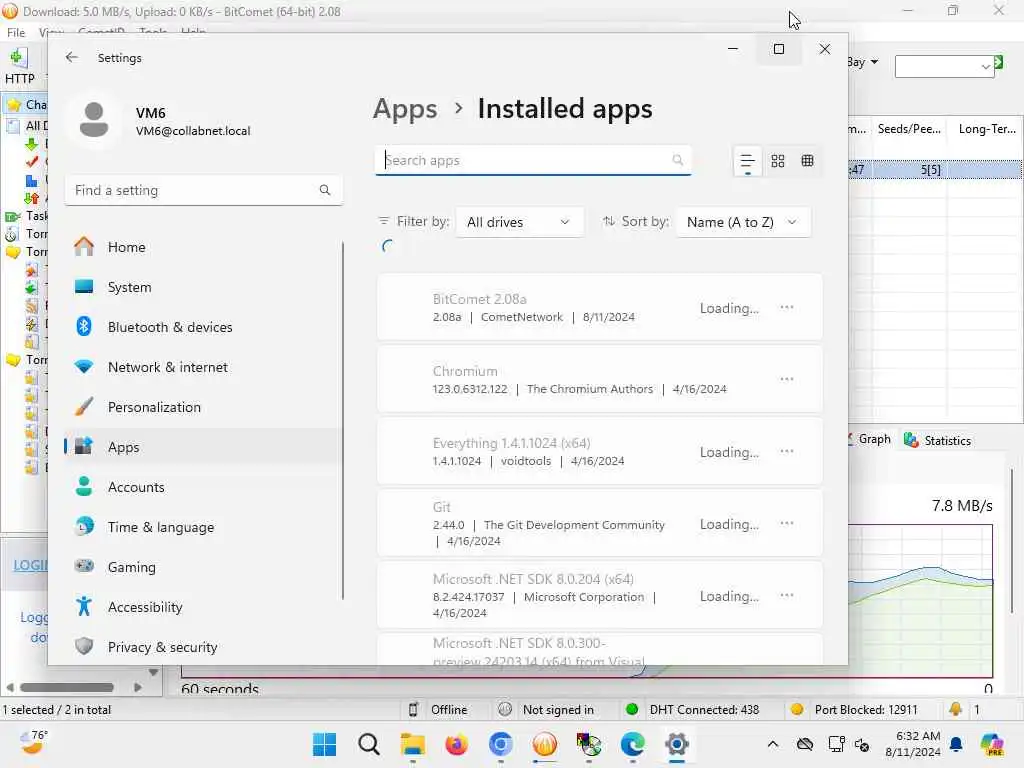Click the Apps breadcrumb link
Viewport: 1024px width, 768px height.
(x=405, y=109)
